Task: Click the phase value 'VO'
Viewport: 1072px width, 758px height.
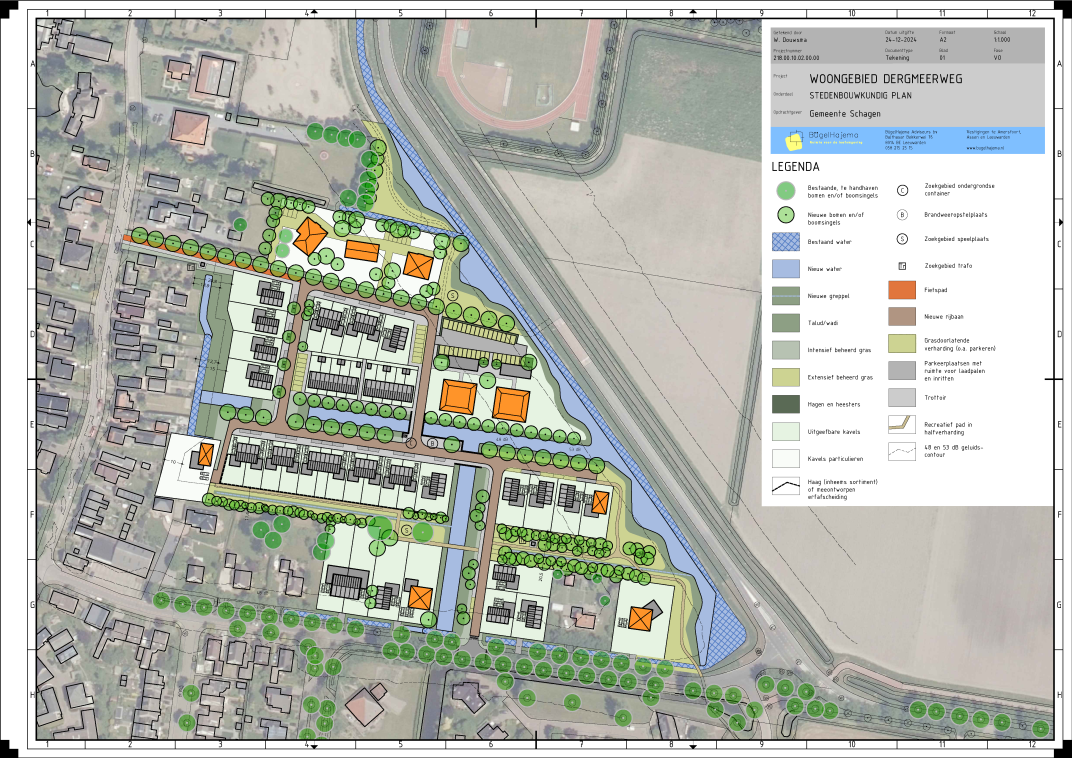Action: [997, 58]
